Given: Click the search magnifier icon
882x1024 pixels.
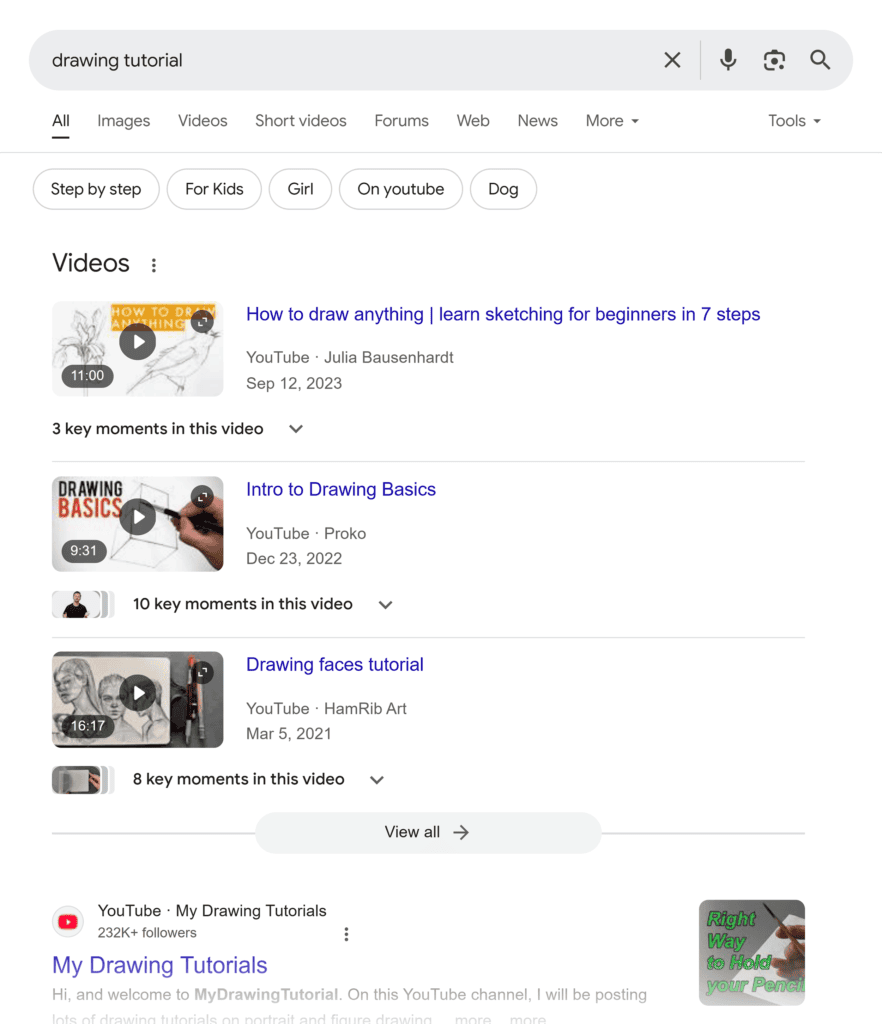Looking at the screenshot, I should click(820, 59).
